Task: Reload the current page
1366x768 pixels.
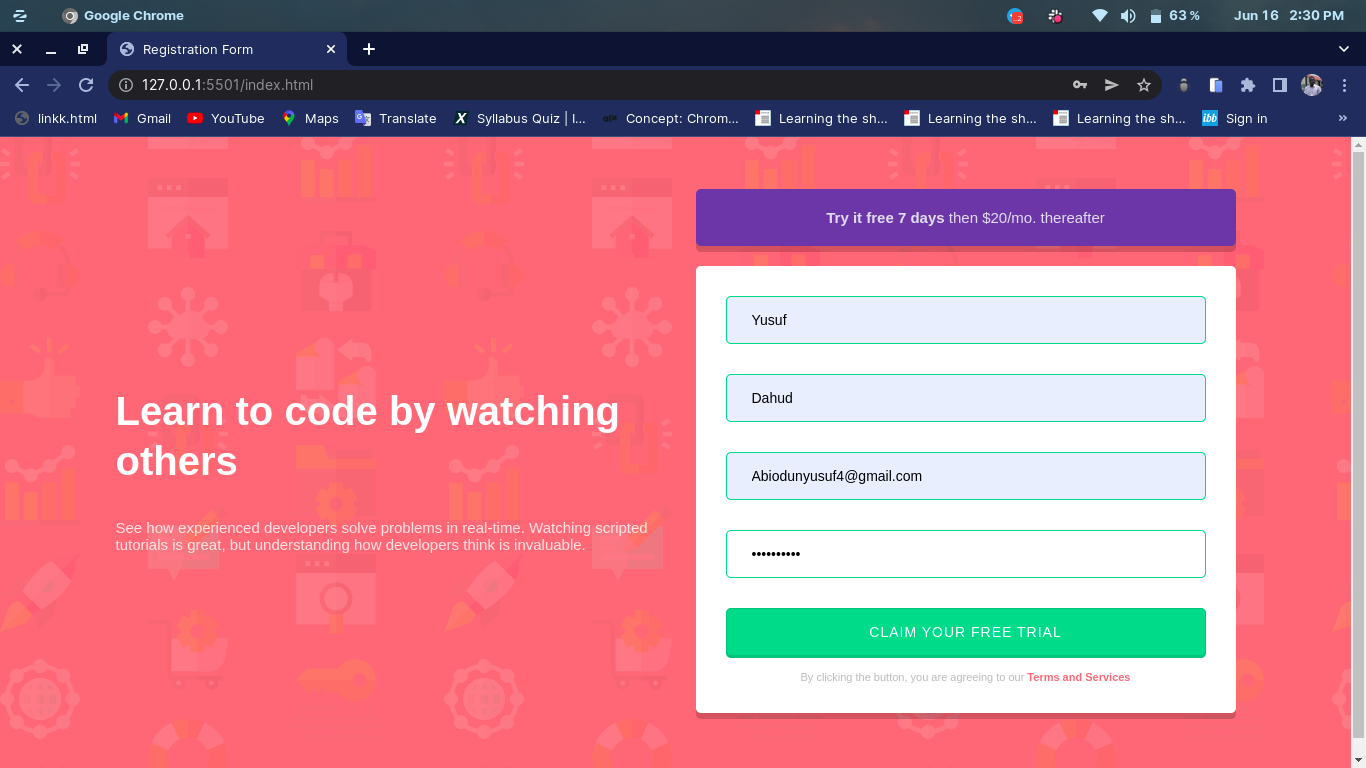Action: coord(86,85)
